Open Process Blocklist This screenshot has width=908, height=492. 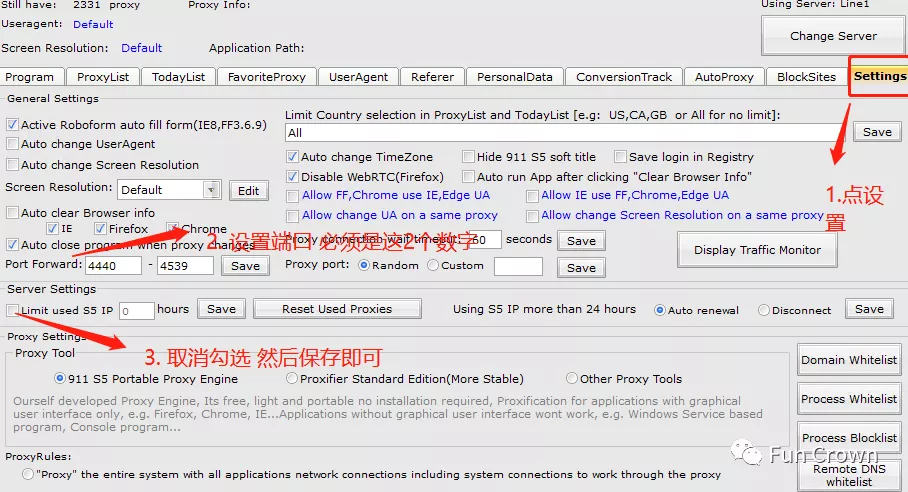849,438
